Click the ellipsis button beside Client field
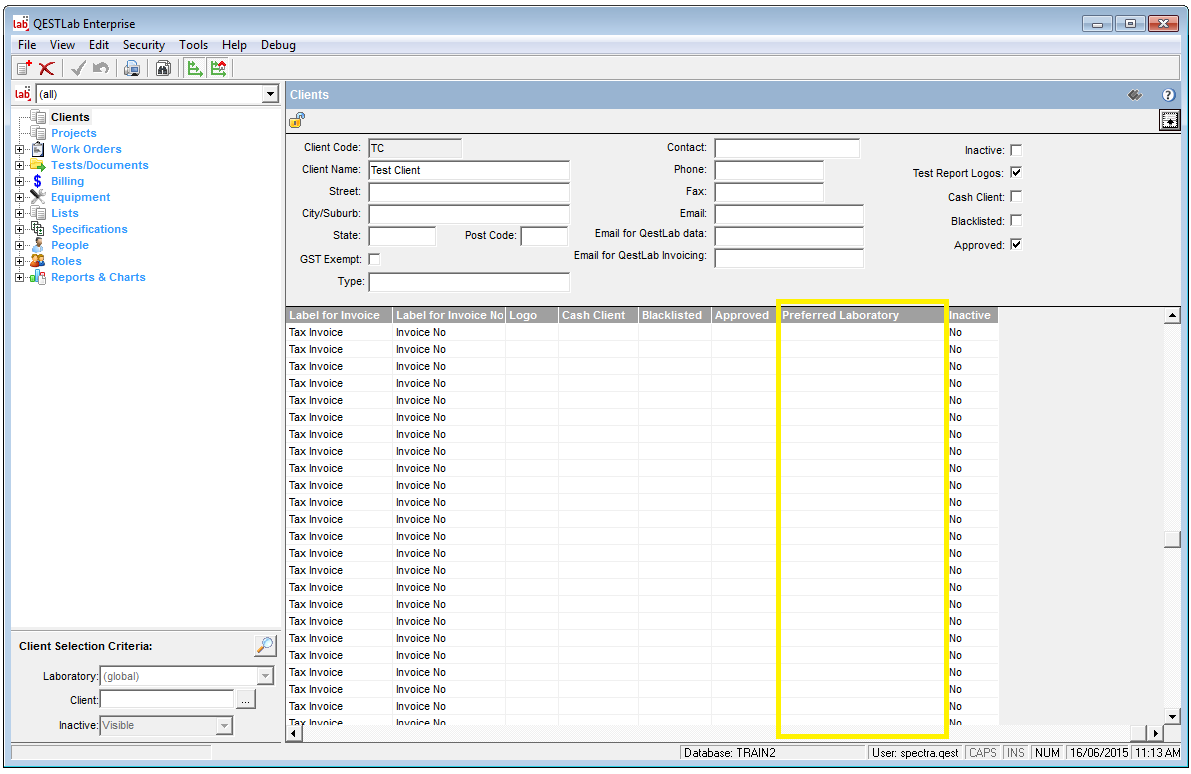The image size is (1191, 774). [246, 700]
